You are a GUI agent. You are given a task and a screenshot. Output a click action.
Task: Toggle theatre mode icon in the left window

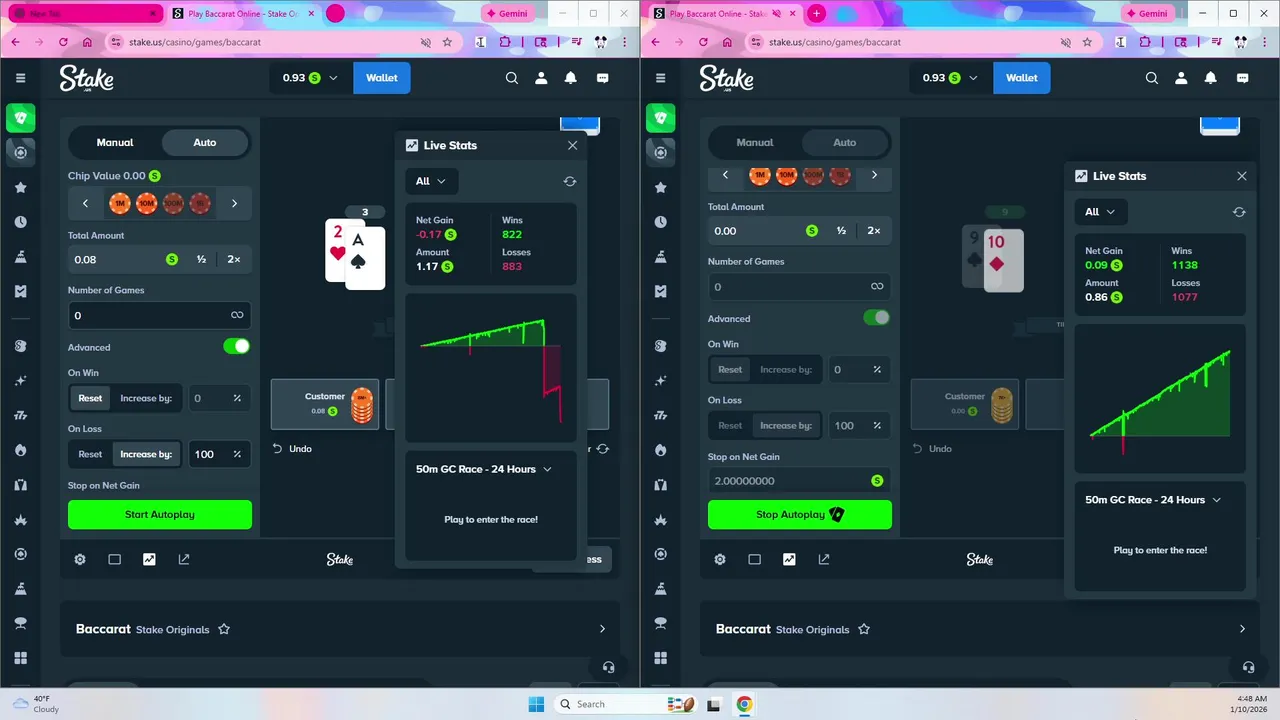pos(115,560)
